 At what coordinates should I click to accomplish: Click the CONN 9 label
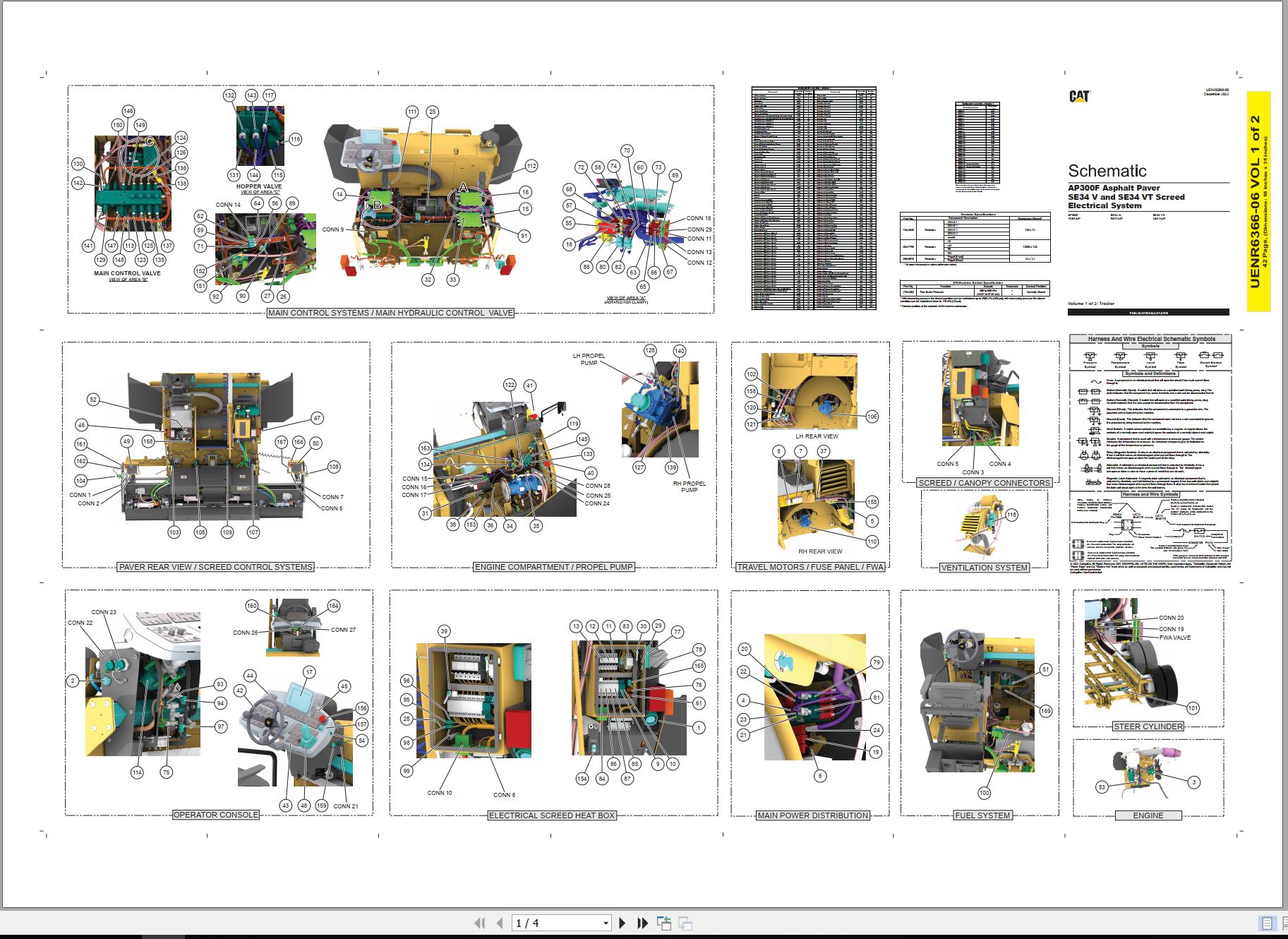[x=333, y=229]
